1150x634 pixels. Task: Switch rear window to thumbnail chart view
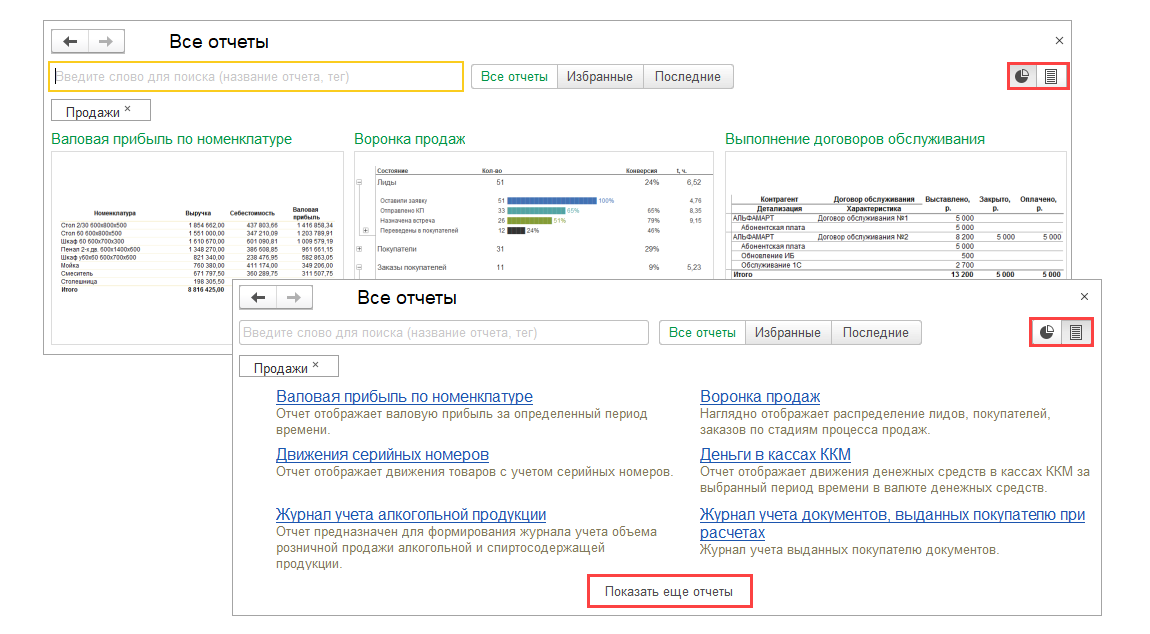tap(1022, 76)
